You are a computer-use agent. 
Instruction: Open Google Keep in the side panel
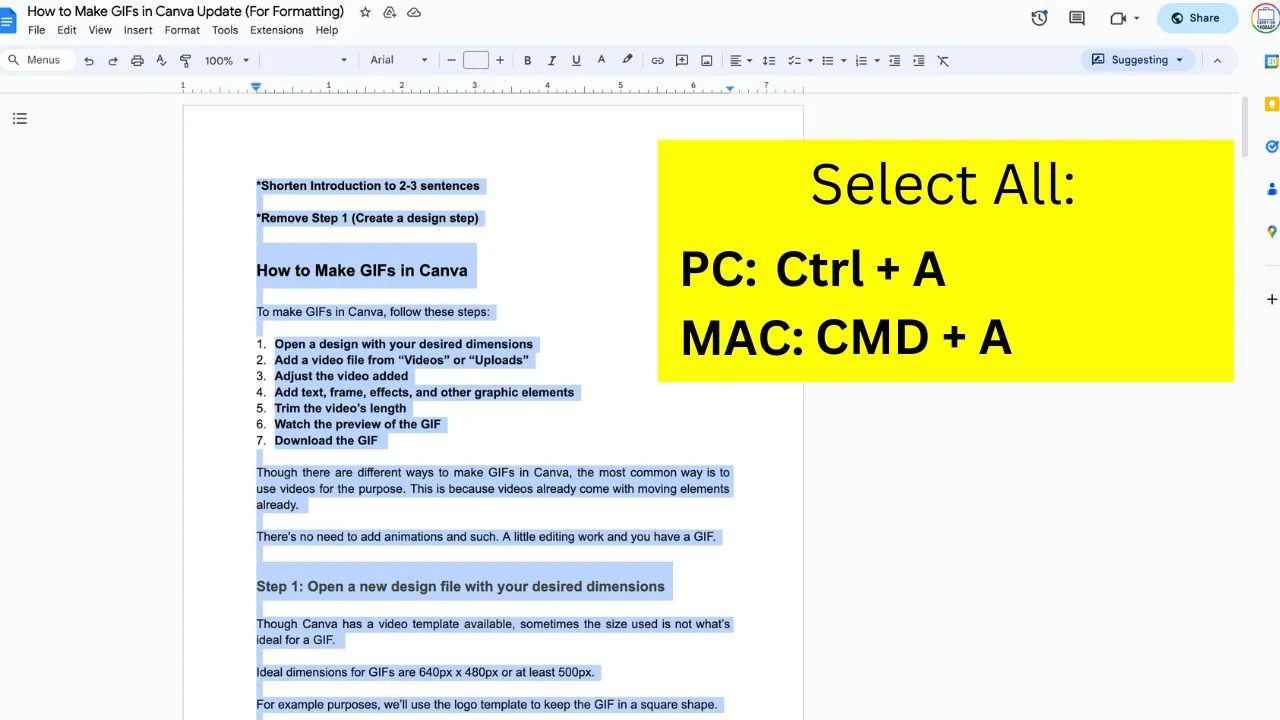1271,104
